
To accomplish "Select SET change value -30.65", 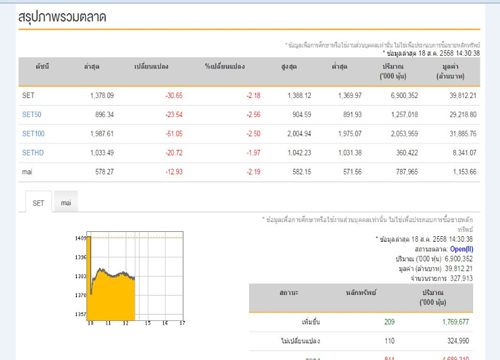I will [174, 96].
